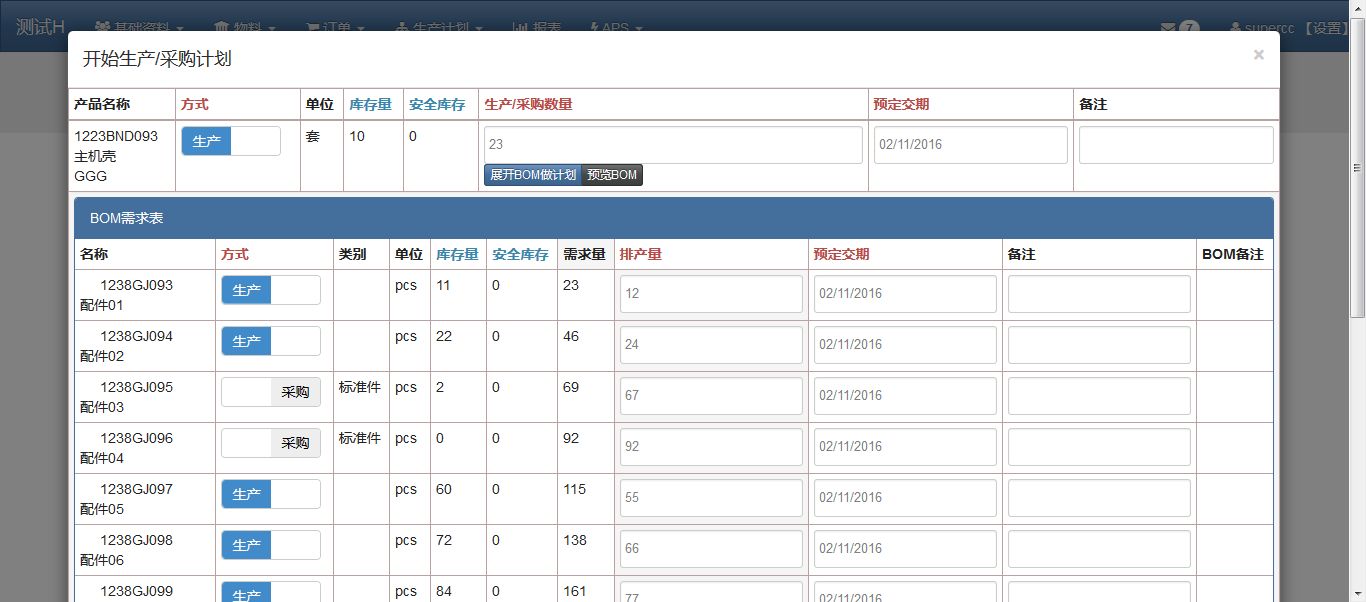Toggle 生产 switch in 配件05 row

tap(270, 494)
